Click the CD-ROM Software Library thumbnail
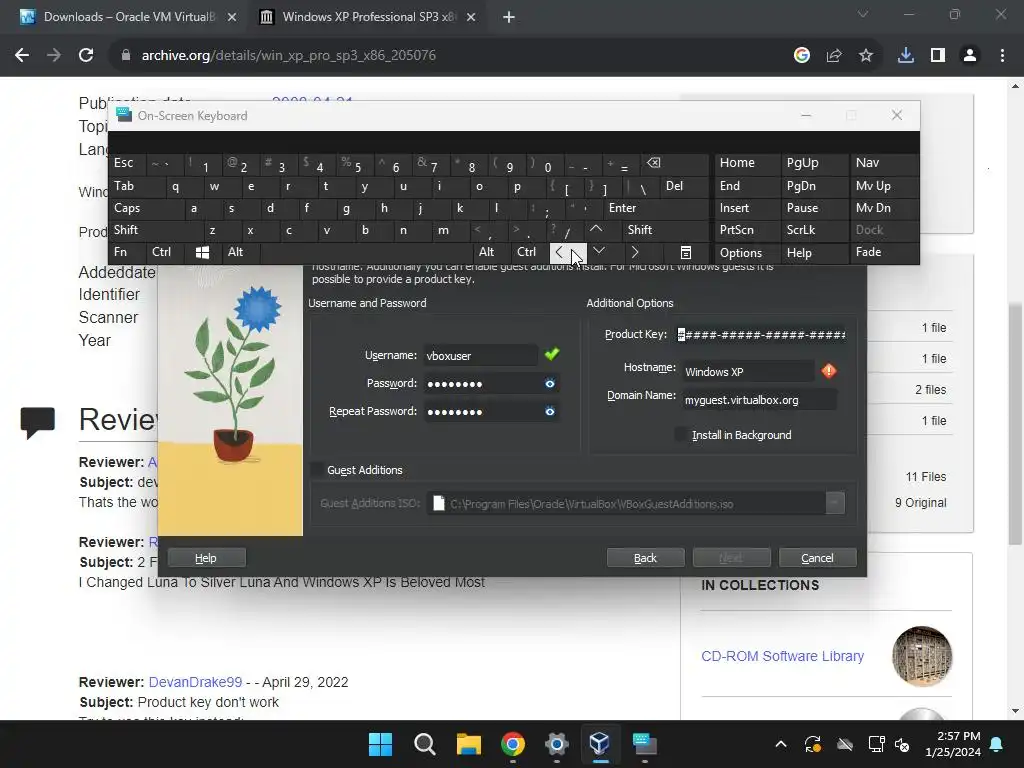1024x768 pixels. coord(922,656)
